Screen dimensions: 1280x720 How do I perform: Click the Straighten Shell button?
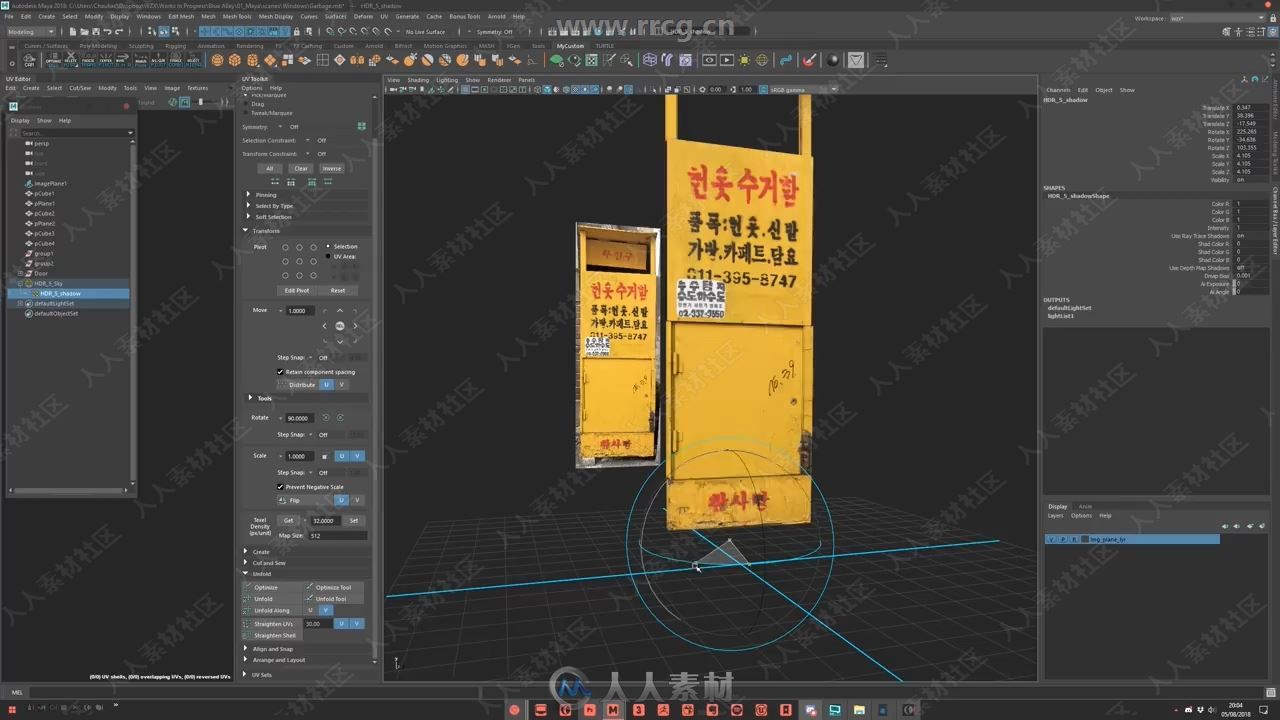273,635
